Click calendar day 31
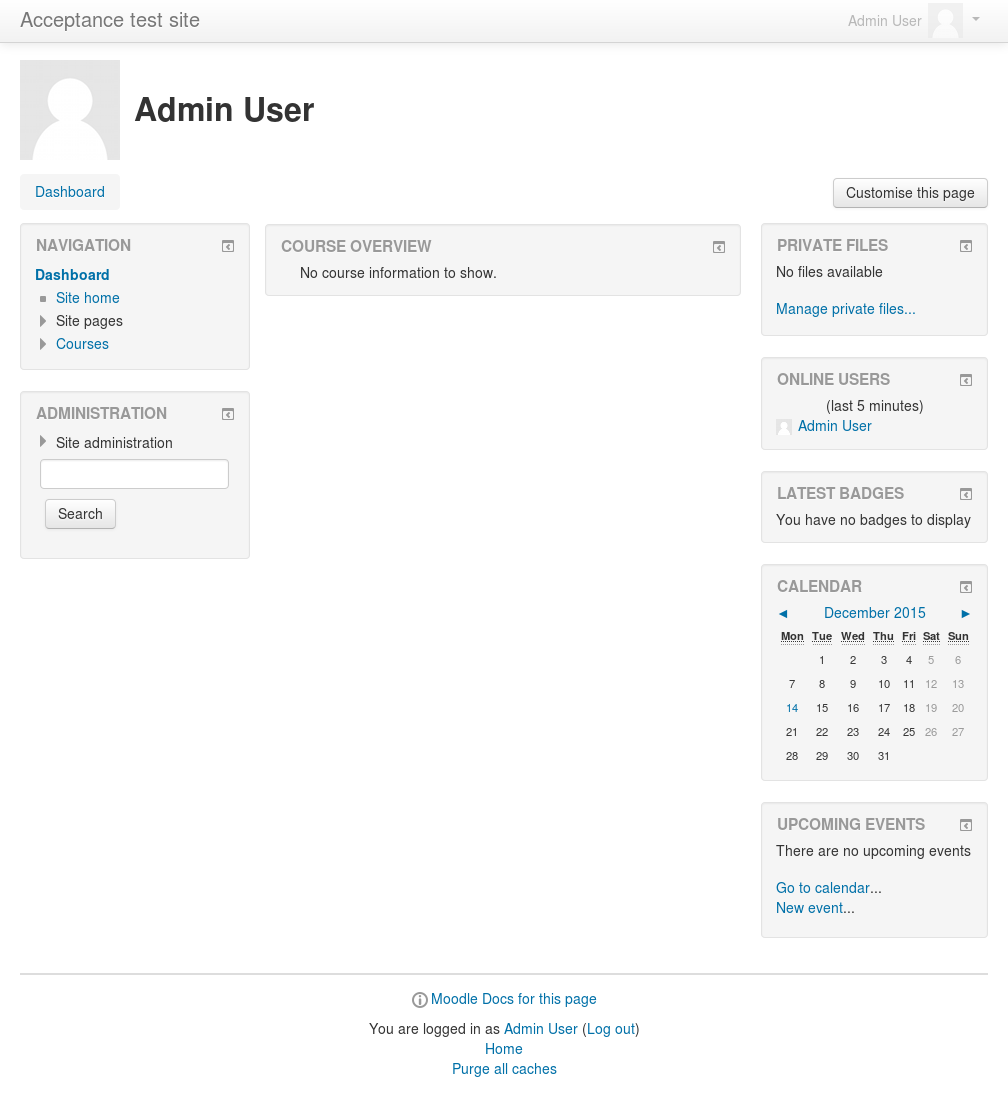 [883, 756]
